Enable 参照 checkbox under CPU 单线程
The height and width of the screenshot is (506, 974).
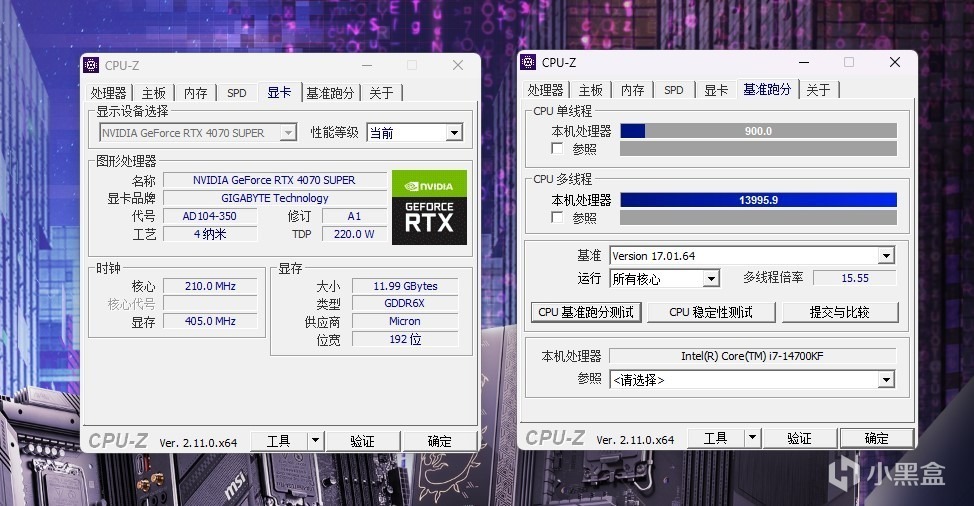(x=557, y=148)
